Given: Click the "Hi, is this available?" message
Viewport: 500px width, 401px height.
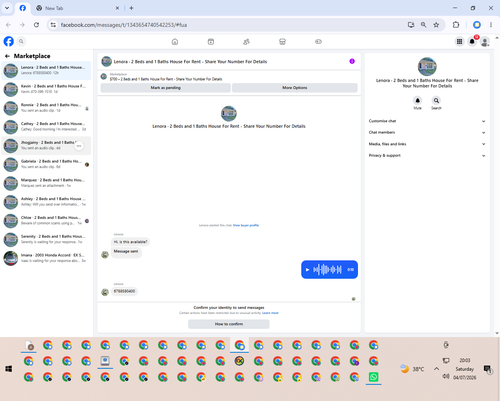Looking at the screenshot, I should [130, 242].
